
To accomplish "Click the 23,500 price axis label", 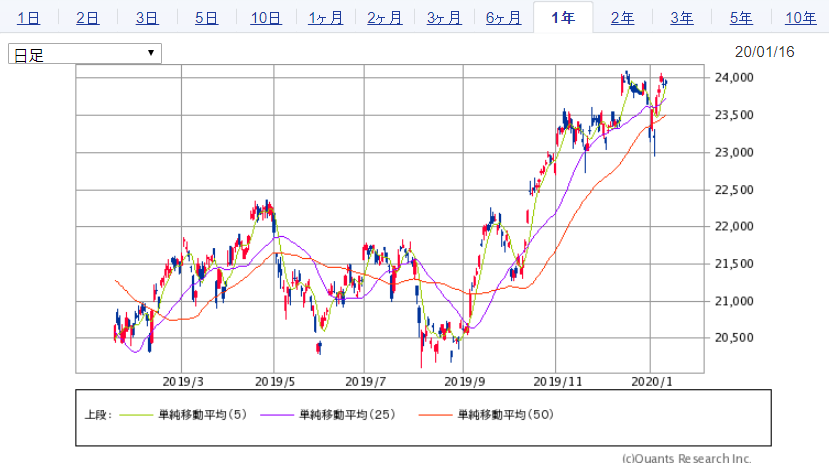I will pos(734,115).
